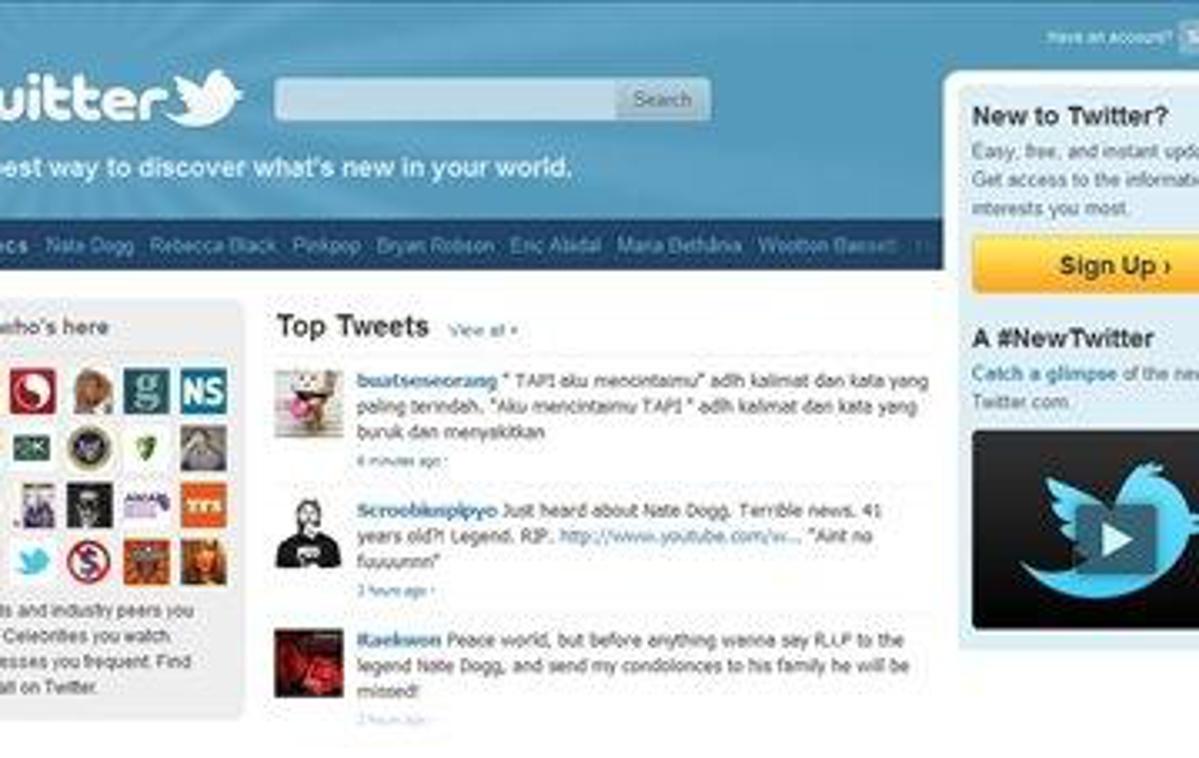Open the Bryan Robson trending topic
This screenshot has height=758, width=1199.
(435, 246)
